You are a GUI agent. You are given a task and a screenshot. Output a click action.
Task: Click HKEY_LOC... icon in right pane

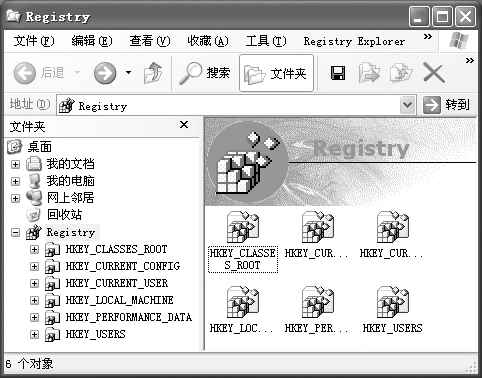[243, 302]
